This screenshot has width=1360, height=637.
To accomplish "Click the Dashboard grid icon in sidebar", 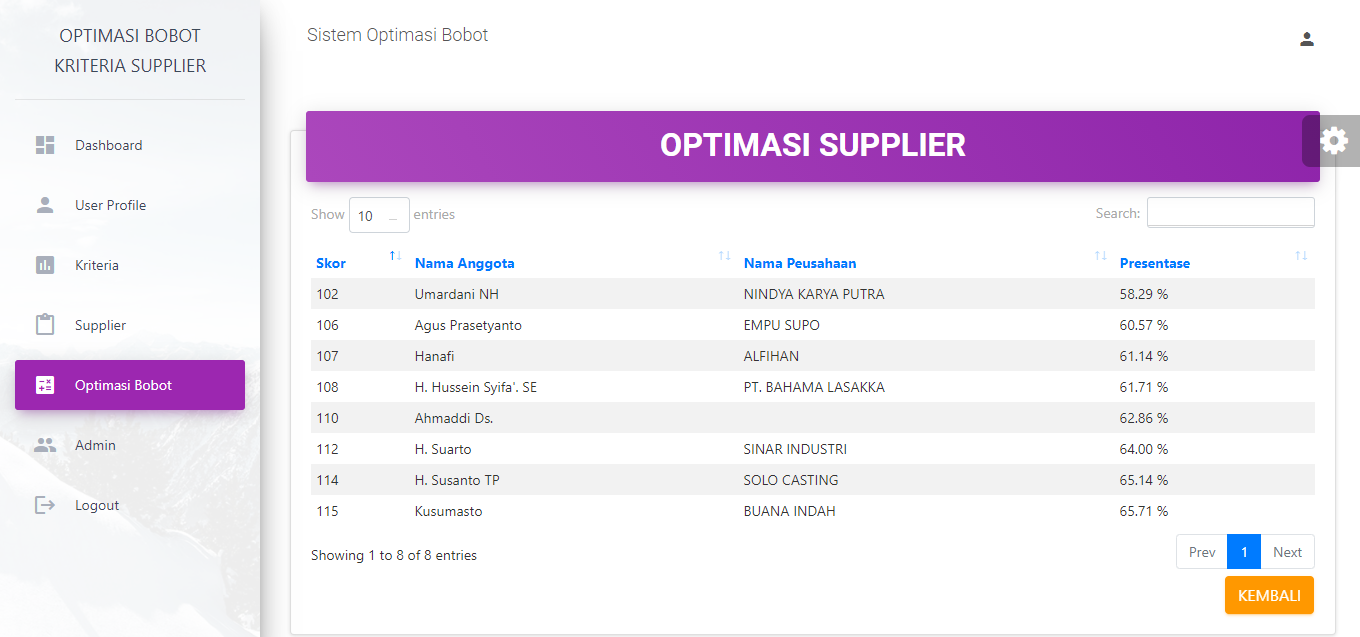I will pyautogui.click(x=45, y=145).
